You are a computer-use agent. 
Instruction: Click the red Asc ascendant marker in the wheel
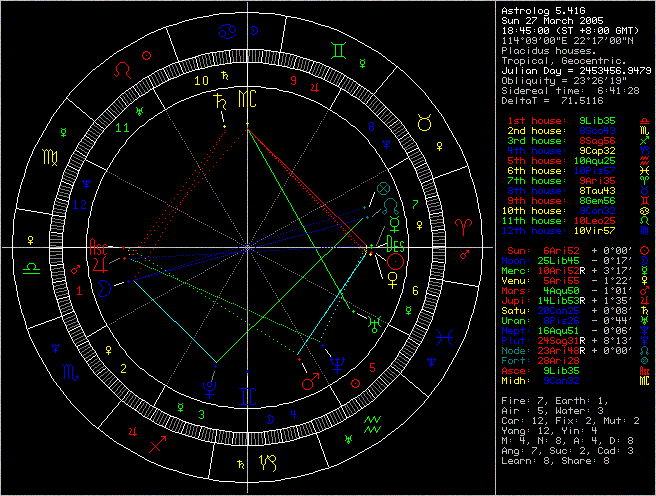click(x=100, y=245)
